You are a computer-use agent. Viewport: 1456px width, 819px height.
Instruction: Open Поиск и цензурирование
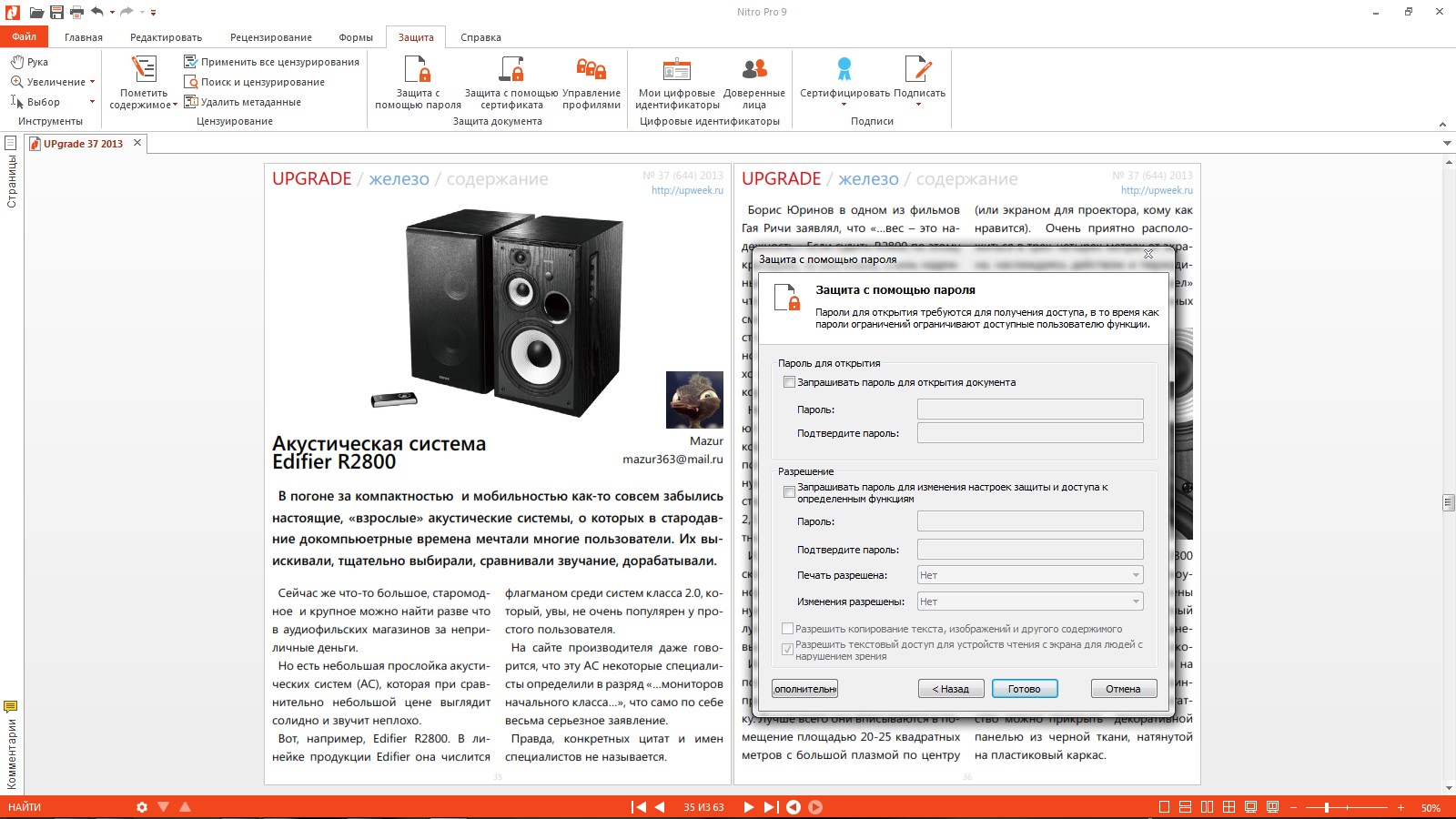click(254, 82)
